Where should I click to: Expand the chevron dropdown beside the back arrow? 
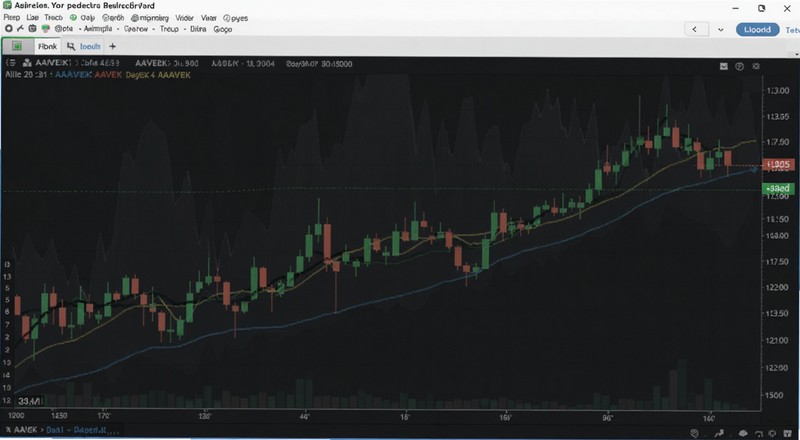[x=720, y=30]
